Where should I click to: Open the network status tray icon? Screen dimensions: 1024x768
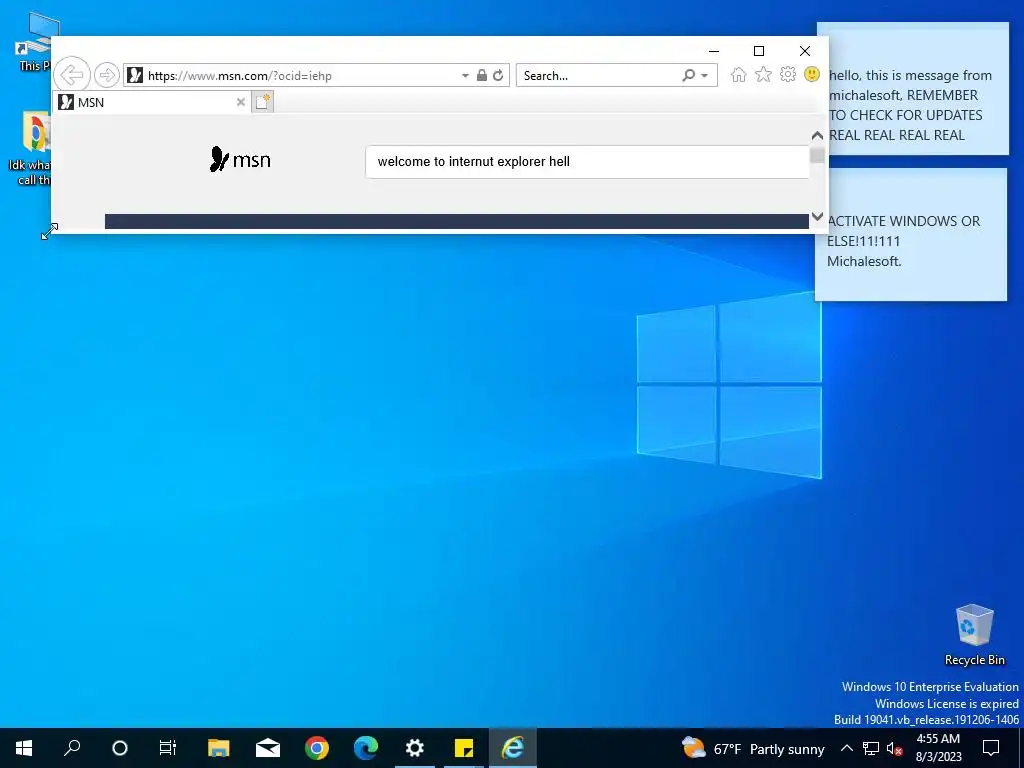(871, 748)
